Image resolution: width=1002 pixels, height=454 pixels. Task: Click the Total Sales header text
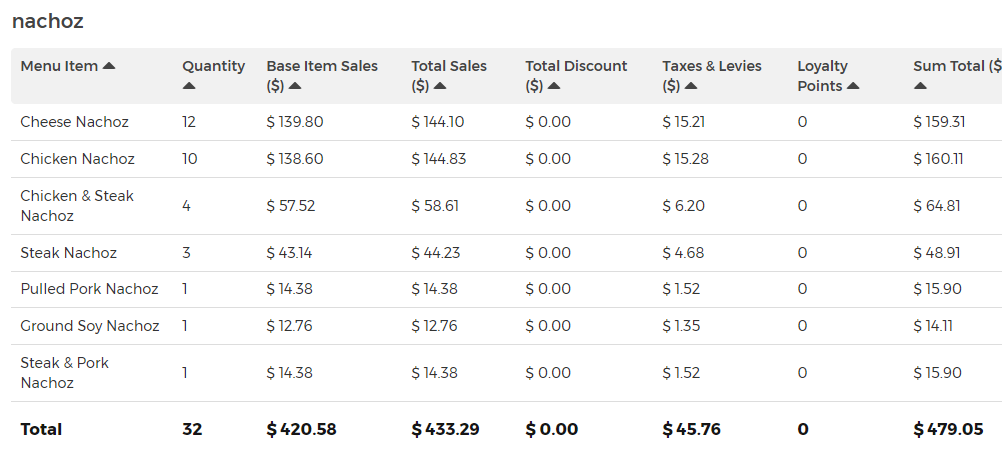click(449, 66)
